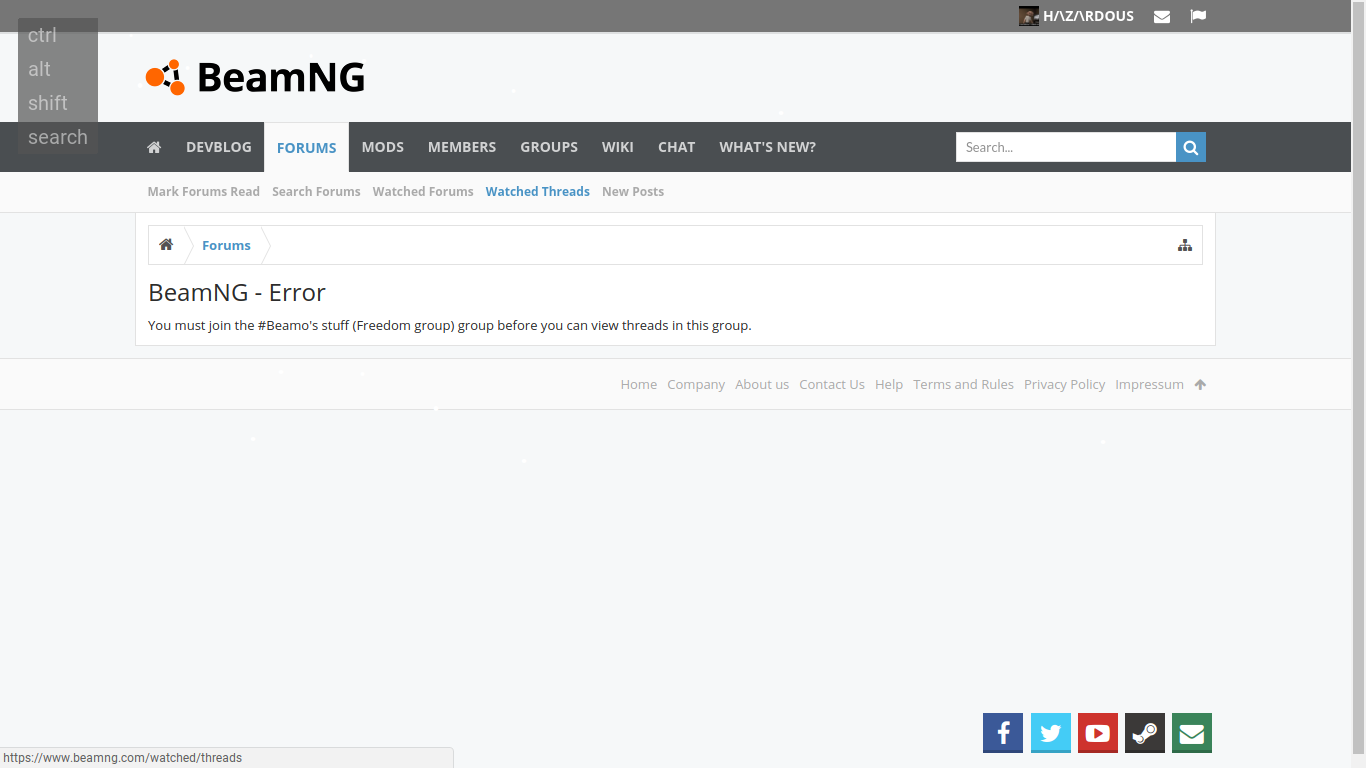Open the YouTube social icon

[x=1098, y=733]
